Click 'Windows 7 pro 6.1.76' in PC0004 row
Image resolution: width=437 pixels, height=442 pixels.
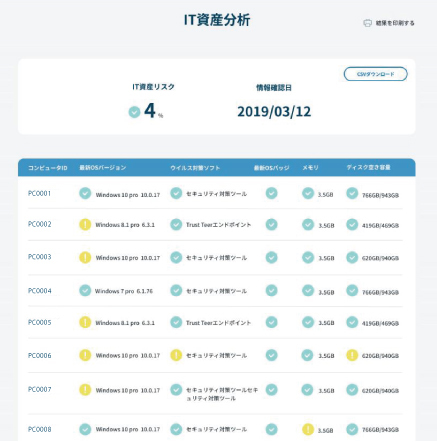tap(124, 291)
